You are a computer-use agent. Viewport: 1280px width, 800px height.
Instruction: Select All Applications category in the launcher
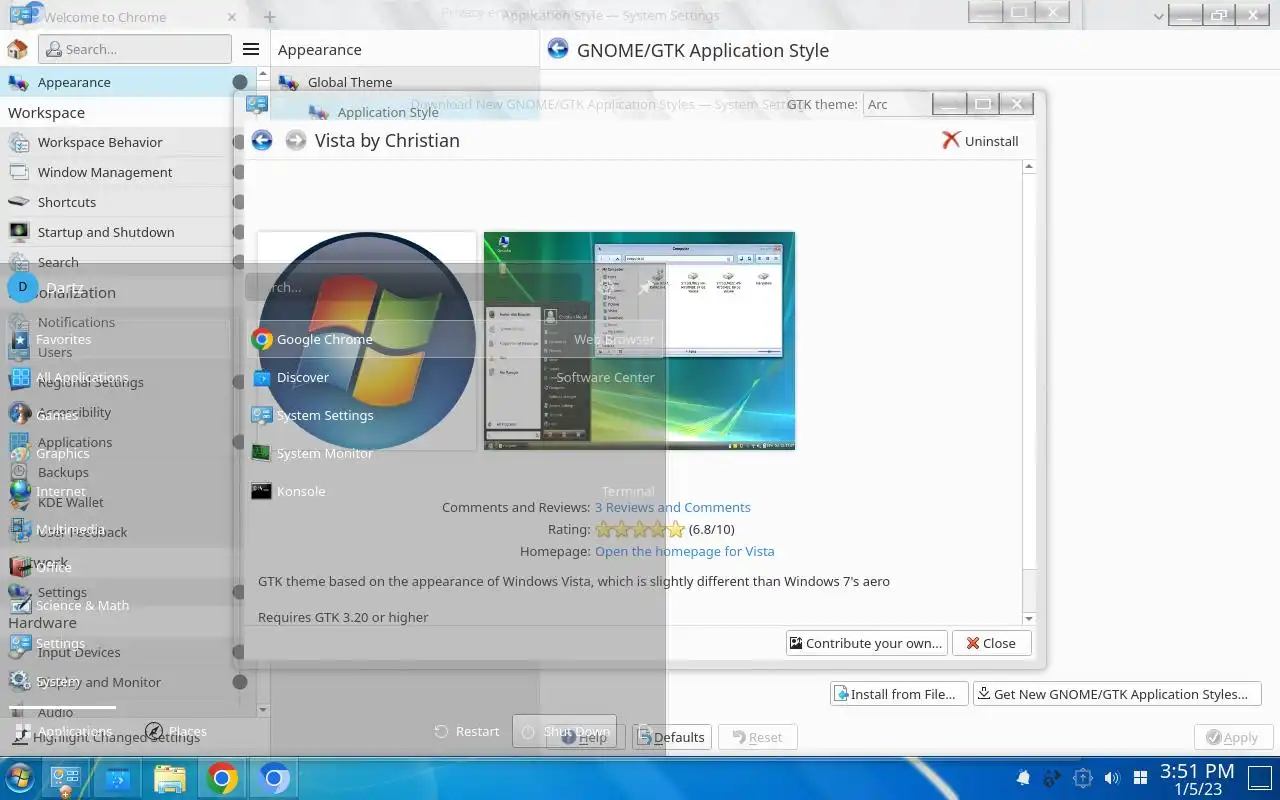[120, 378]
